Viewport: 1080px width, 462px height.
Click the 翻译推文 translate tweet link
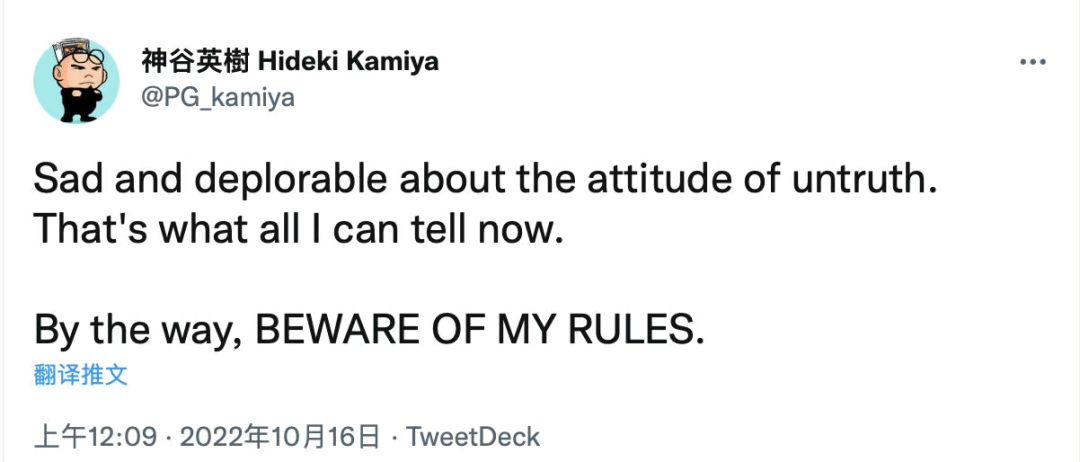click(x=80, y=375)
